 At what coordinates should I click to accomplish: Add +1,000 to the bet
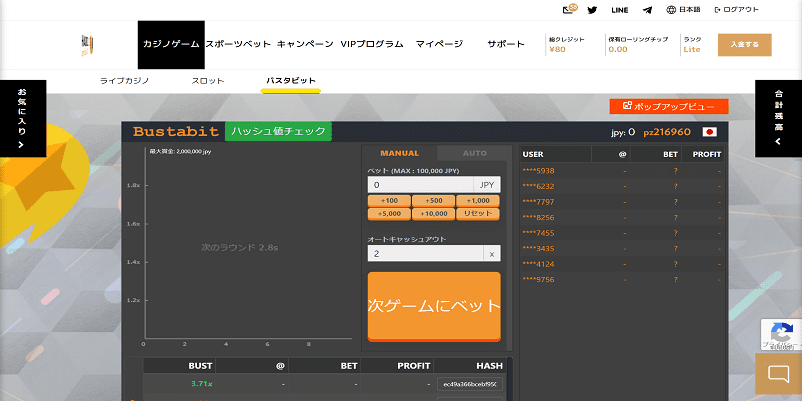pos(478,201)
